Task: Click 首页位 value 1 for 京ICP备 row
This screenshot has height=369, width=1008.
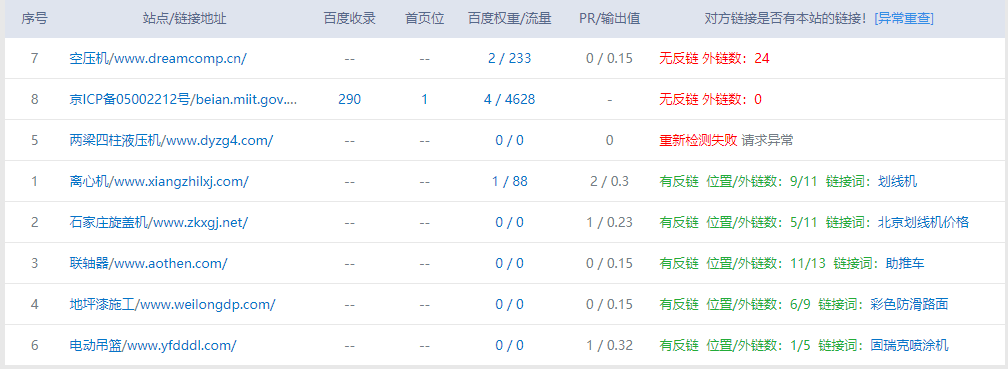Action: click(x=424, y=100)
